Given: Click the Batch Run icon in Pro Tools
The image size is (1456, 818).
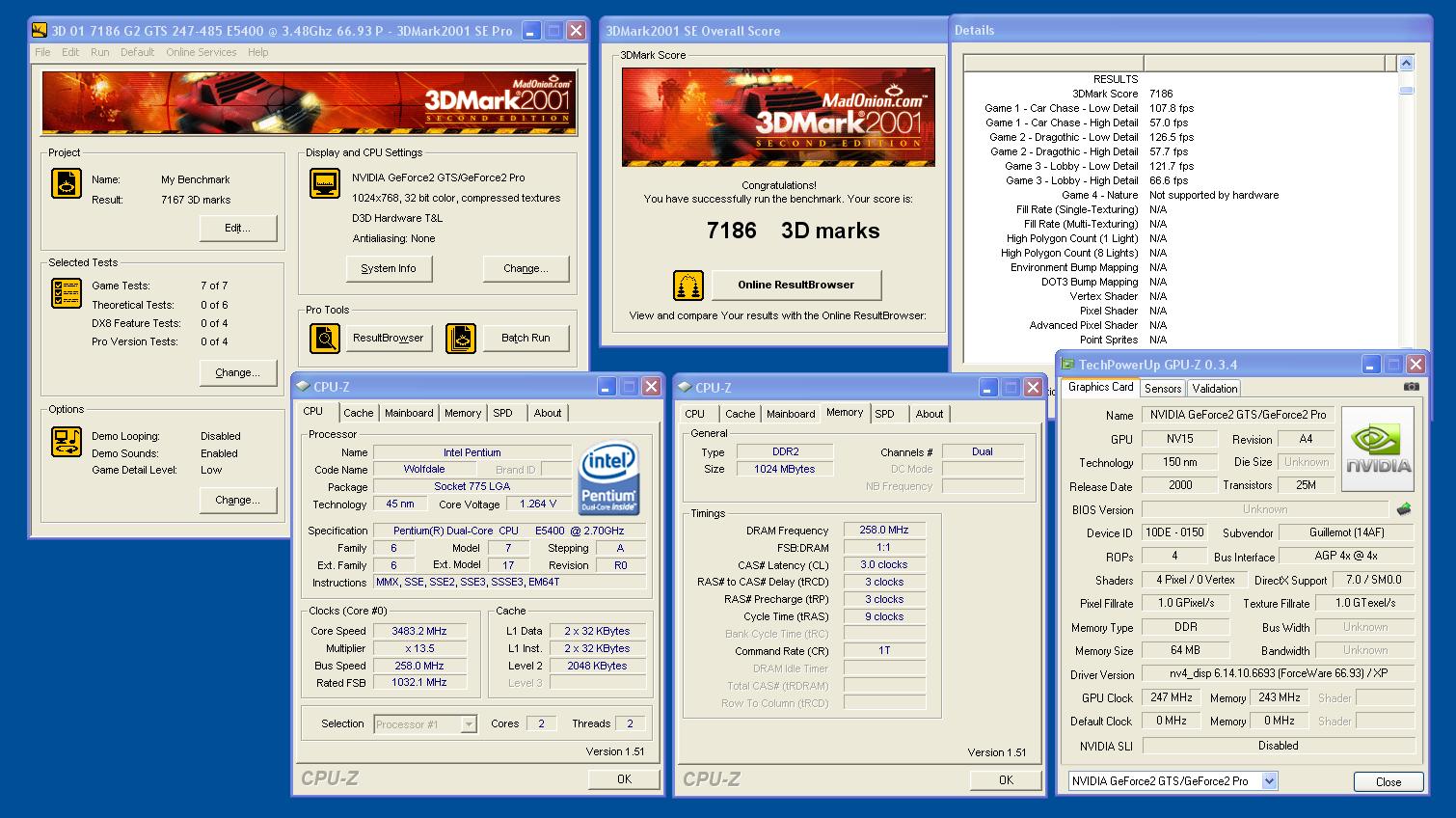Looking at the screenshot, I should pos(462,339).
